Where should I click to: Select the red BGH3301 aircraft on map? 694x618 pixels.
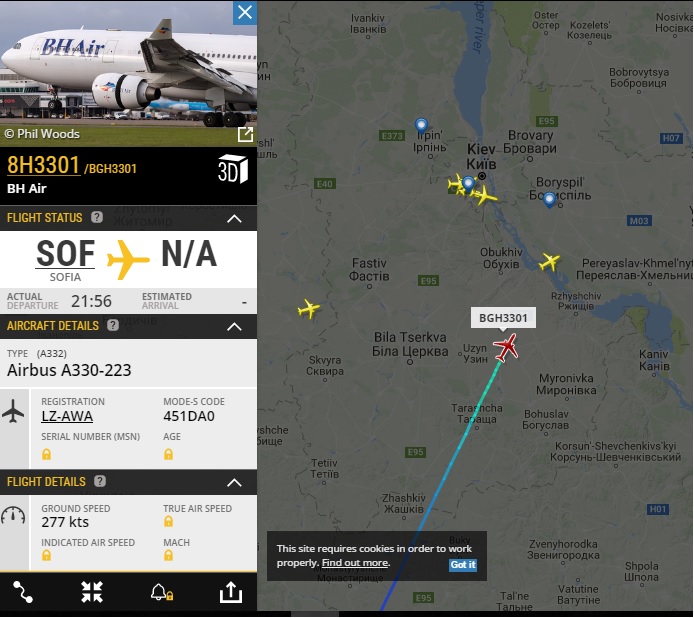coord(506,347)
